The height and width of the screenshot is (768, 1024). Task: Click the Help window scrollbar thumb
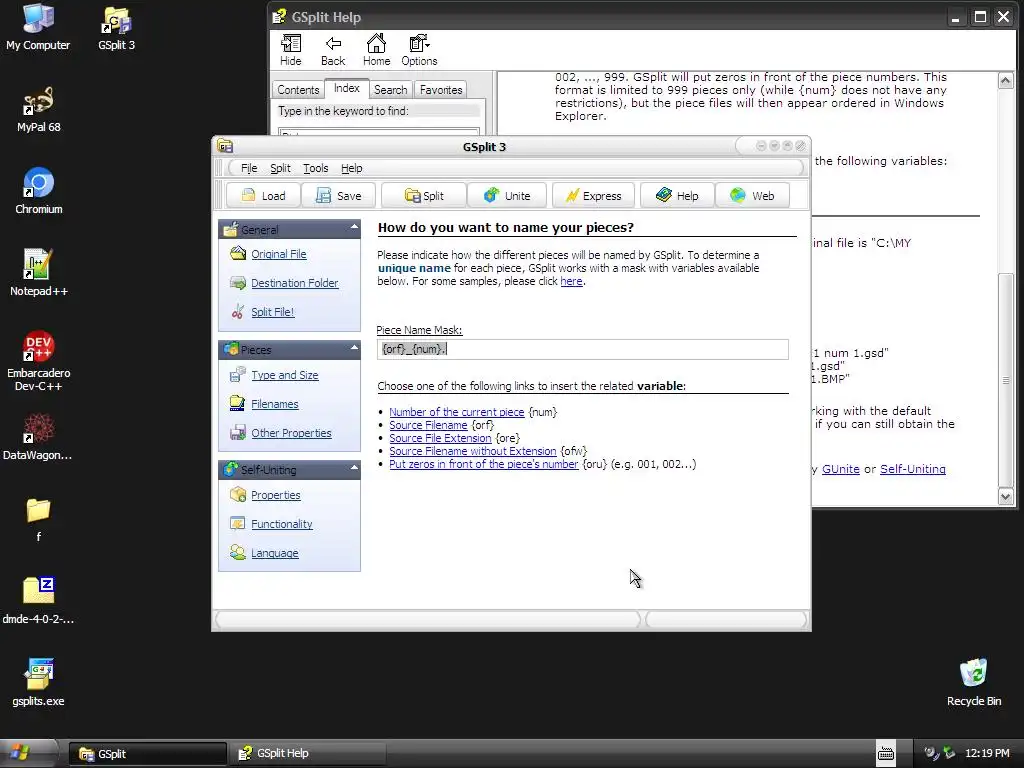click(x=1006, y=380)
